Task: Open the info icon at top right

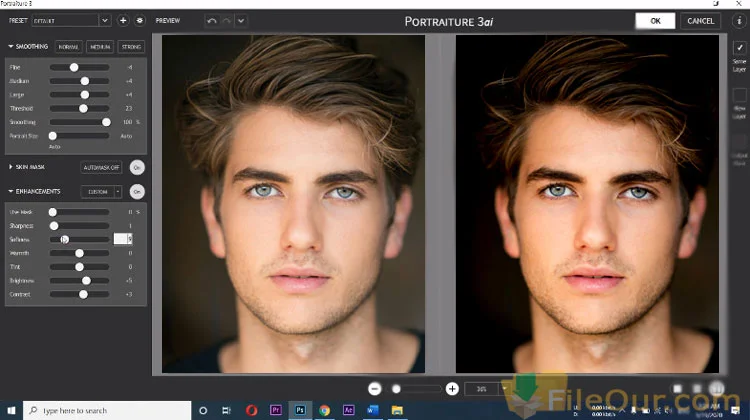Action: [739, 21]
